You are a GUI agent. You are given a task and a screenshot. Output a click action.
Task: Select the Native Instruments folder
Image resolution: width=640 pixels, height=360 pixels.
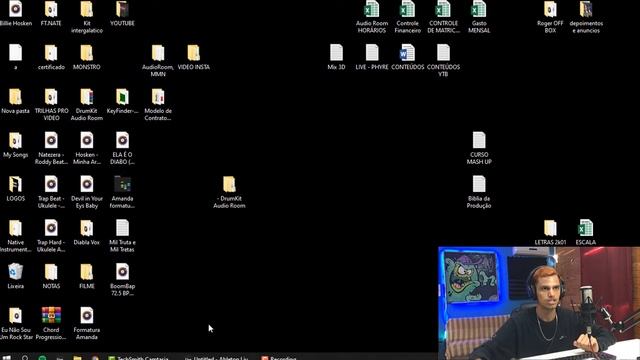point(16,228)
